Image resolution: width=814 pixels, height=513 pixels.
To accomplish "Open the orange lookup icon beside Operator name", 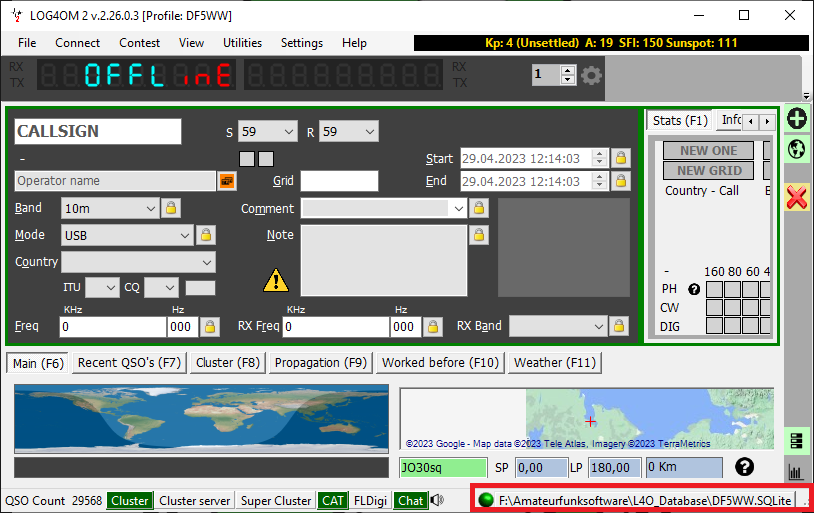I will pyautogui.click(x=227, y=181).
